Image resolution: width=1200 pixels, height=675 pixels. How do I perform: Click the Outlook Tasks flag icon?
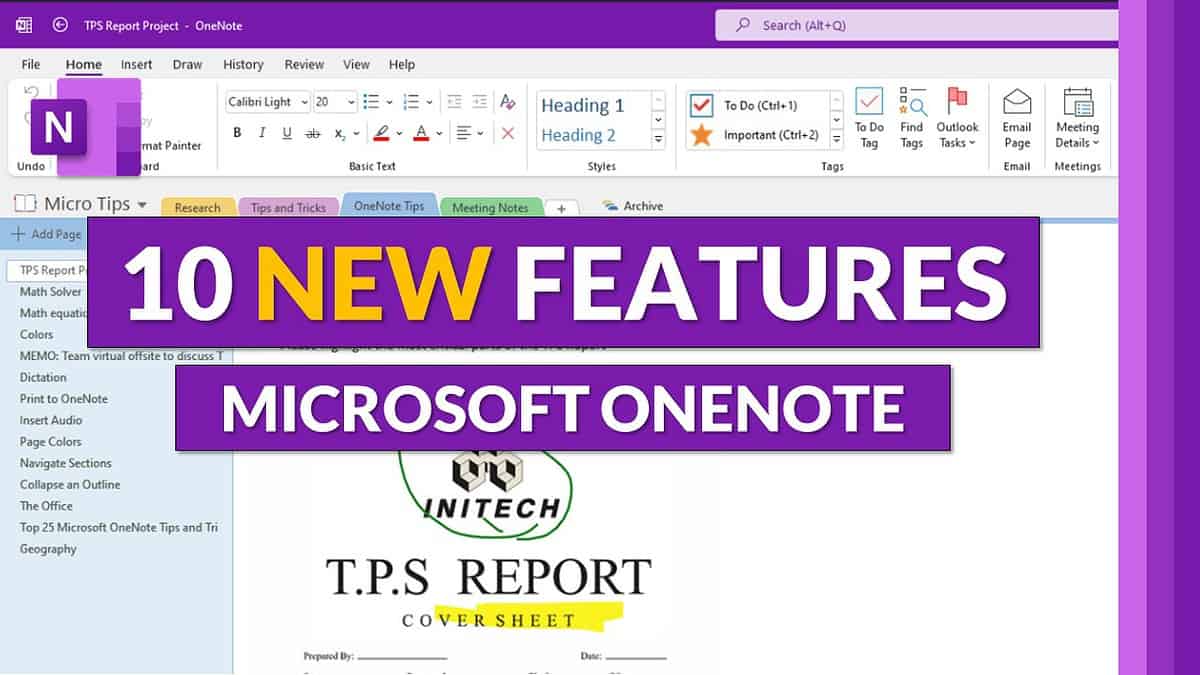pos(958,100)
